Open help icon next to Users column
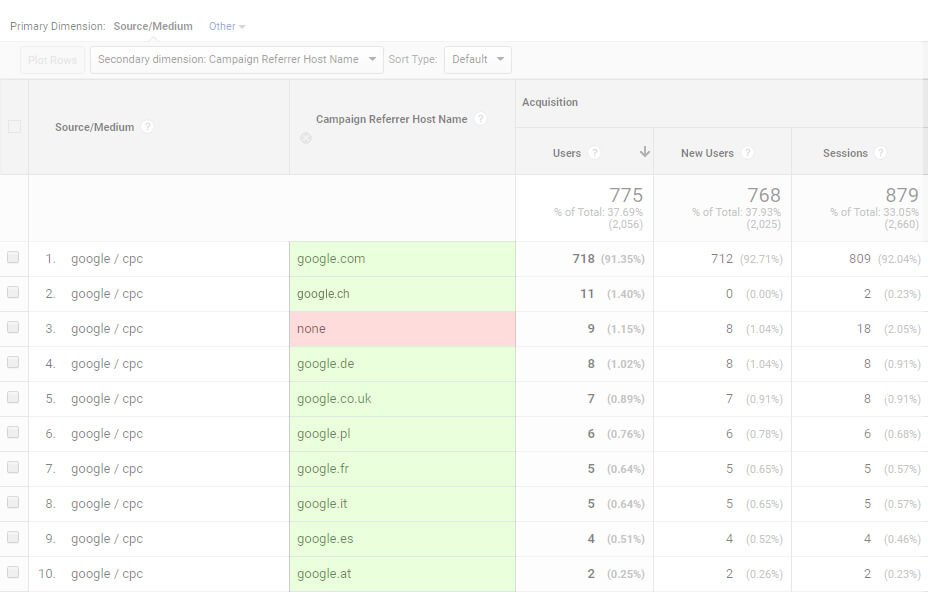 point(595,153)
